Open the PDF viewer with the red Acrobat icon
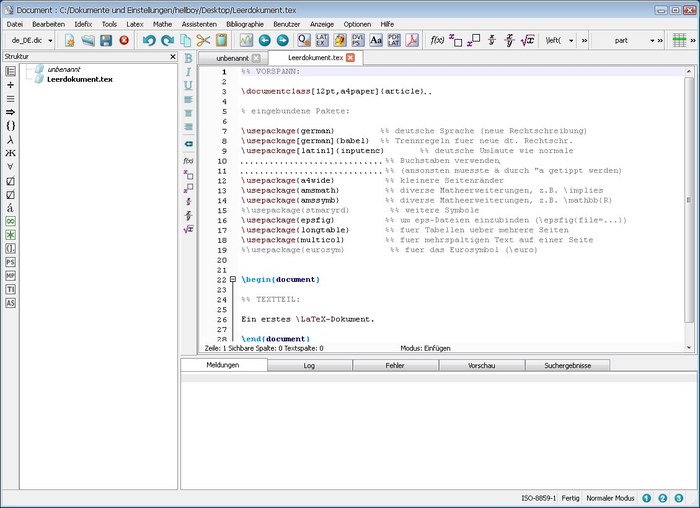The image size is (700, 508). 412,40
